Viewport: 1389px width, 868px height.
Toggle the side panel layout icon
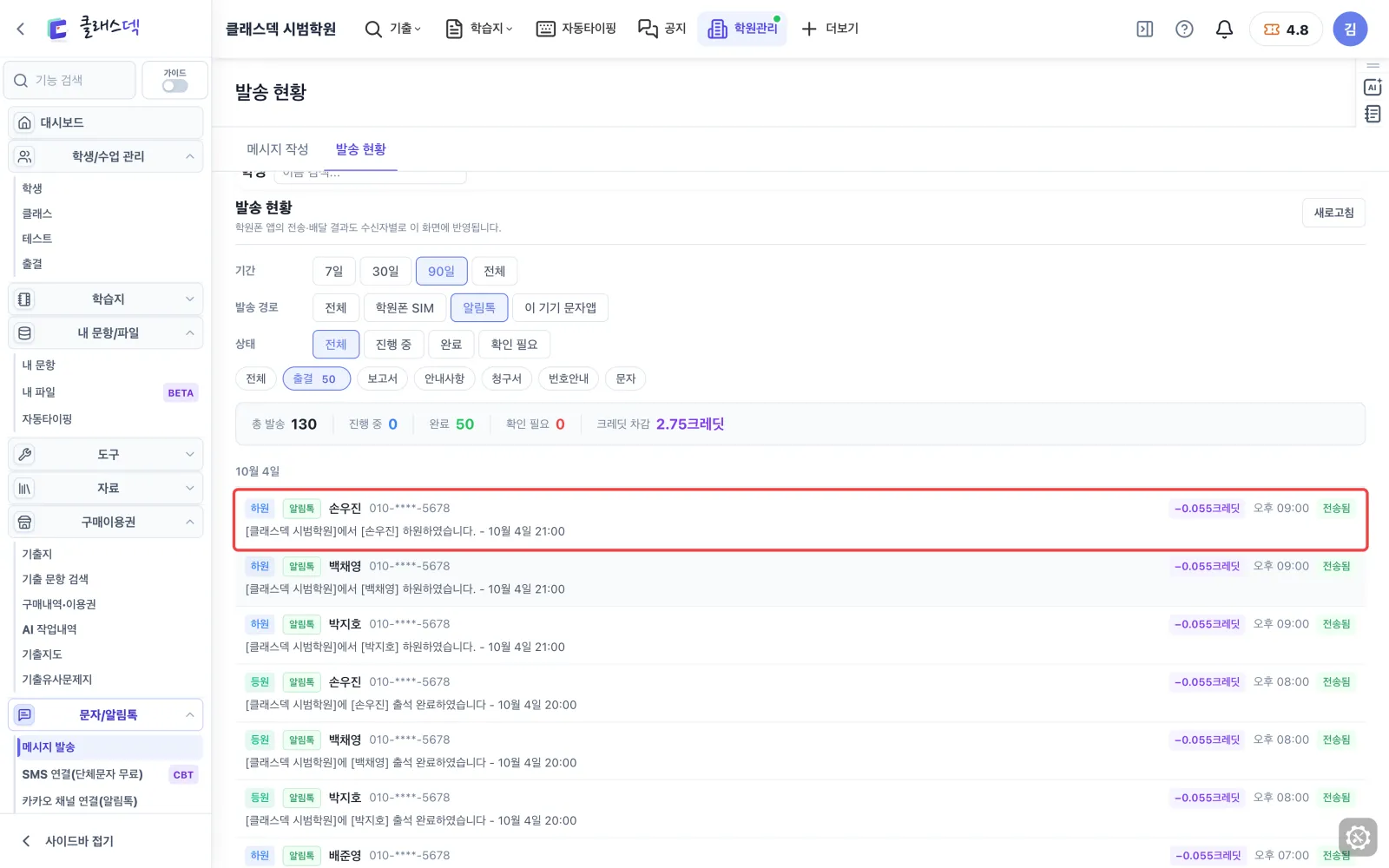point(1145,29)
